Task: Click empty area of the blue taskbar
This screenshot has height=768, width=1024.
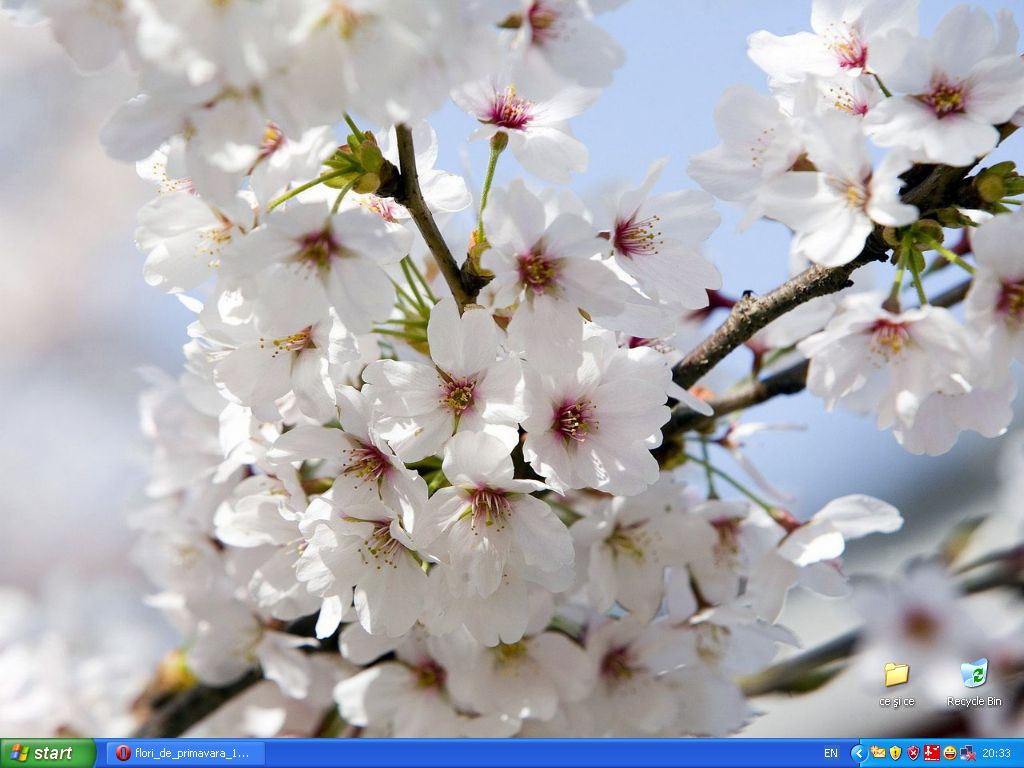Action: (x=550, y=753)
